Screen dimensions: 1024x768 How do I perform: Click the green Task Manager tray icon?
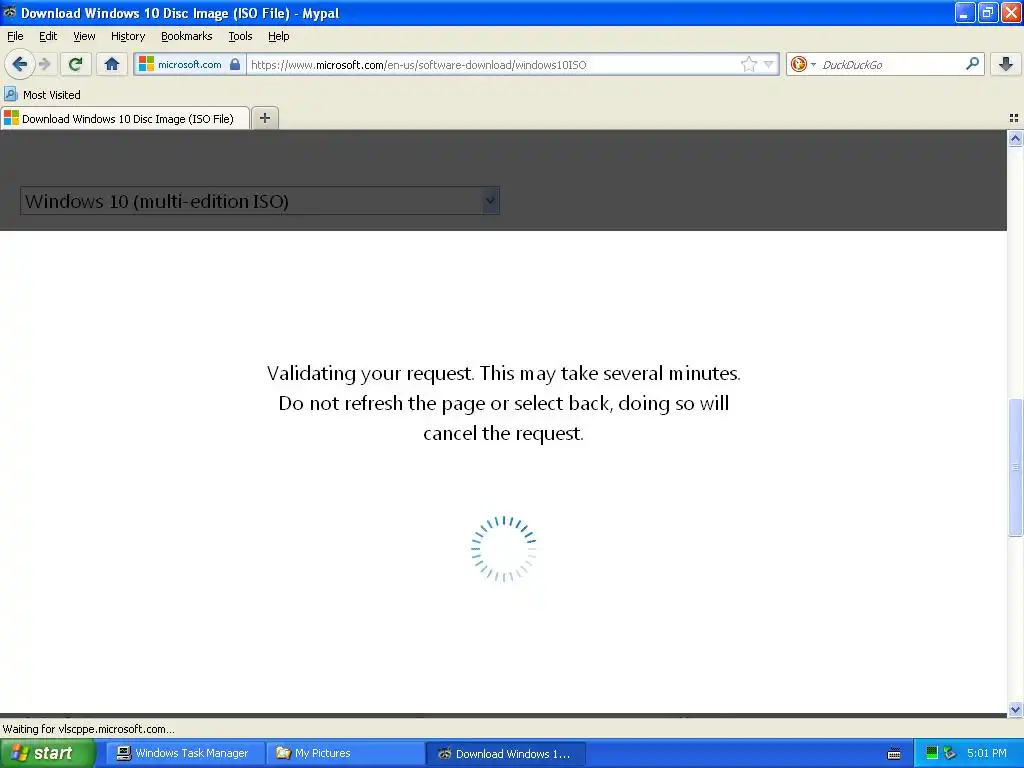[x=932, y=753]
